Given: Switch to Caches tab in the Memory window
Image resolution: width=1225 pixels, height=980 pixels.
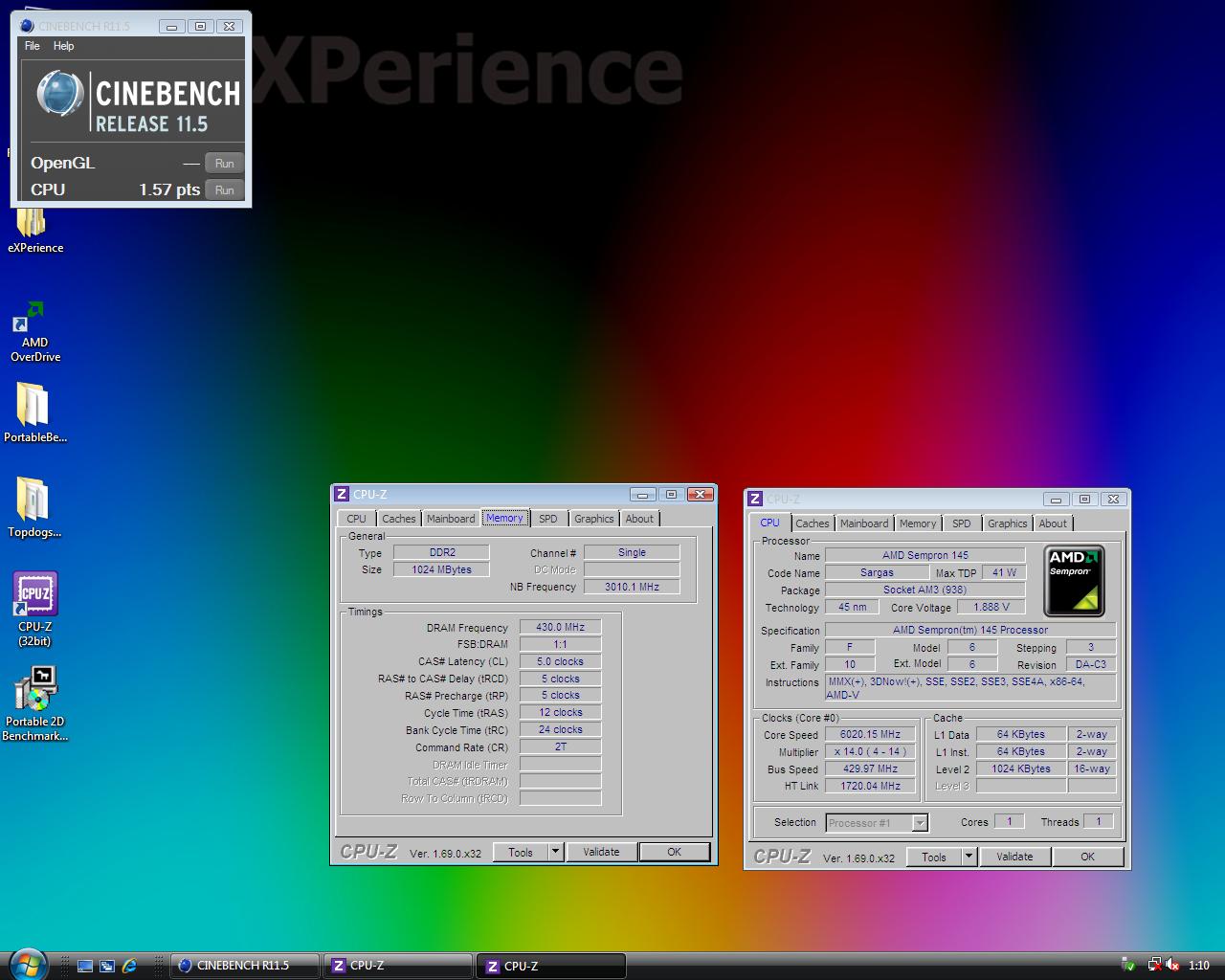Looking at the screenshot, I should (x=399, y=519).
